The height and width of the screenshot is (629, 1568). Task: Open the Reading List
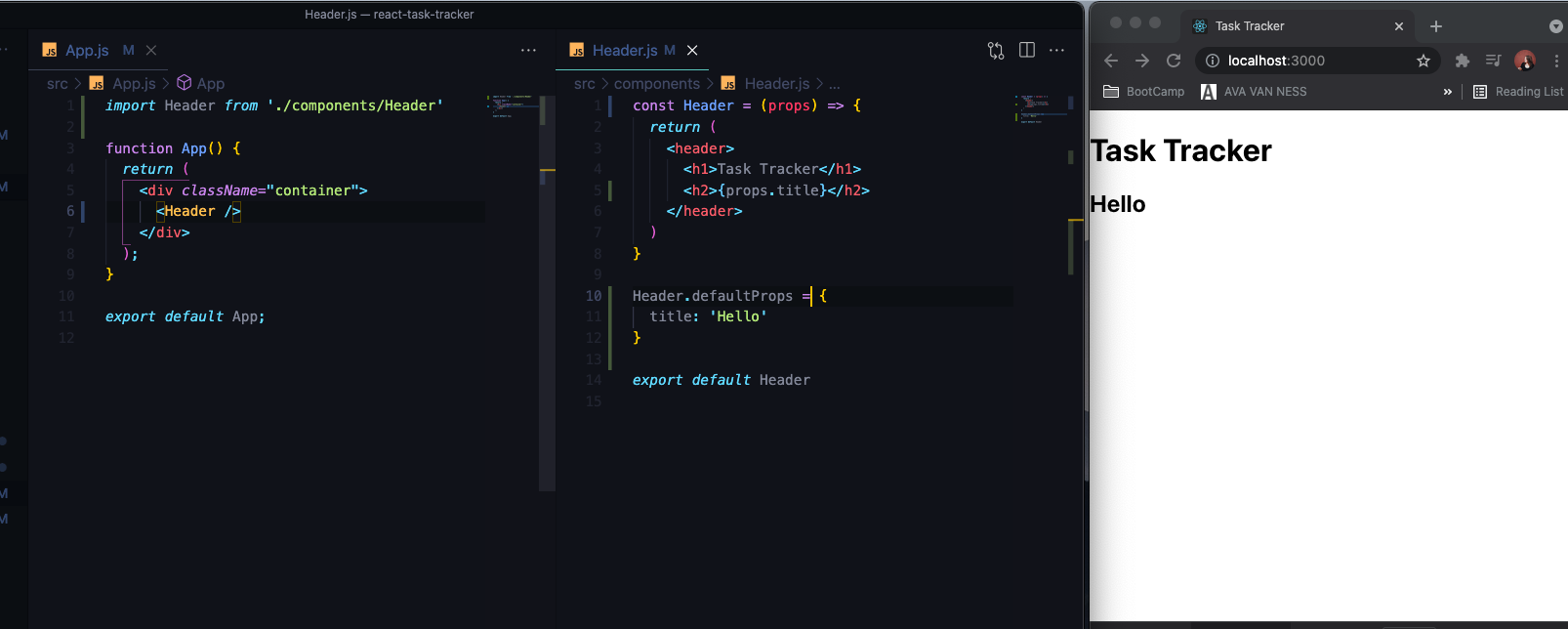tap(1518, 92)
